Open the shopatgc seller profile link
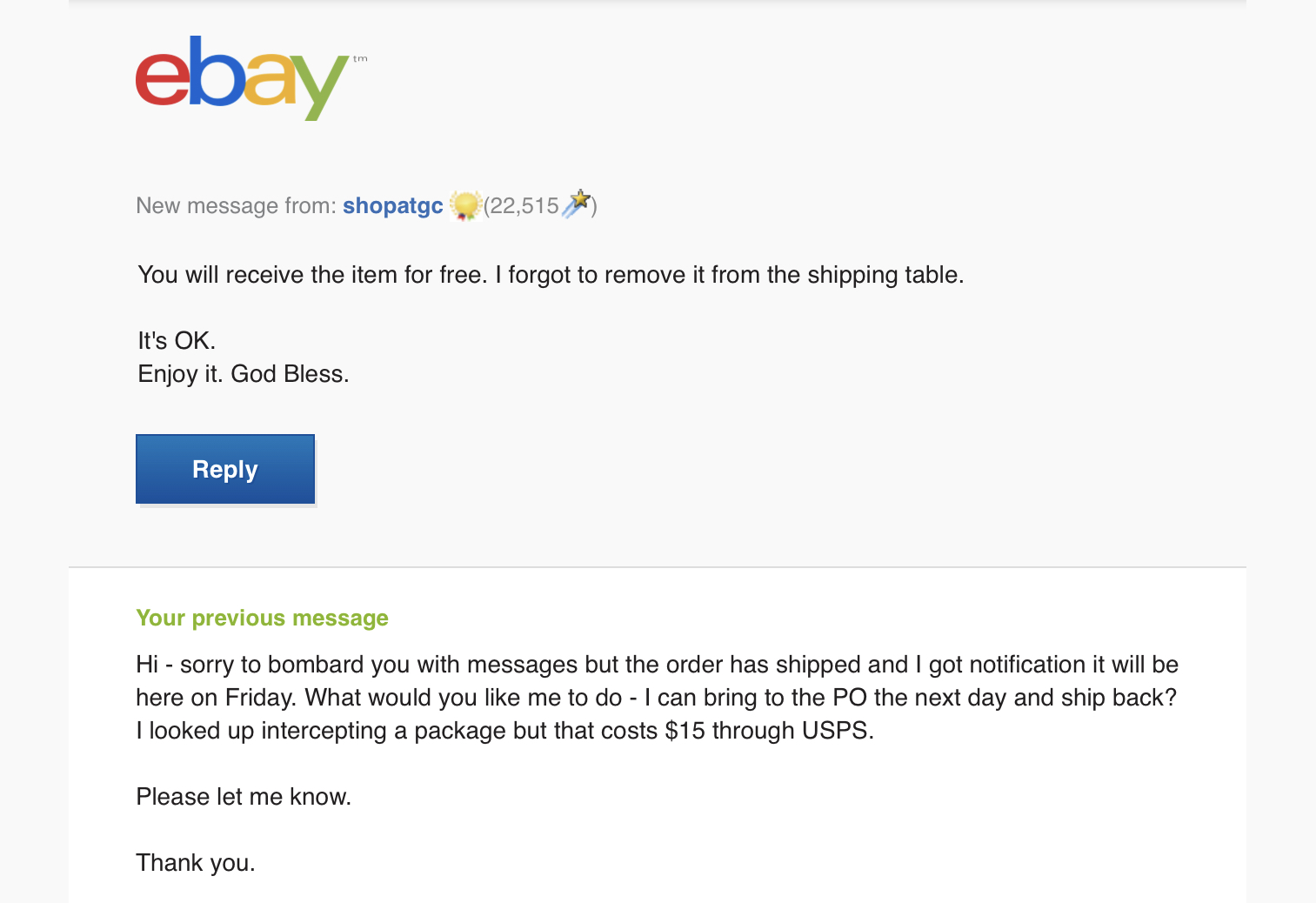Viewport: 1316px width, 903px height. [393, 206]
